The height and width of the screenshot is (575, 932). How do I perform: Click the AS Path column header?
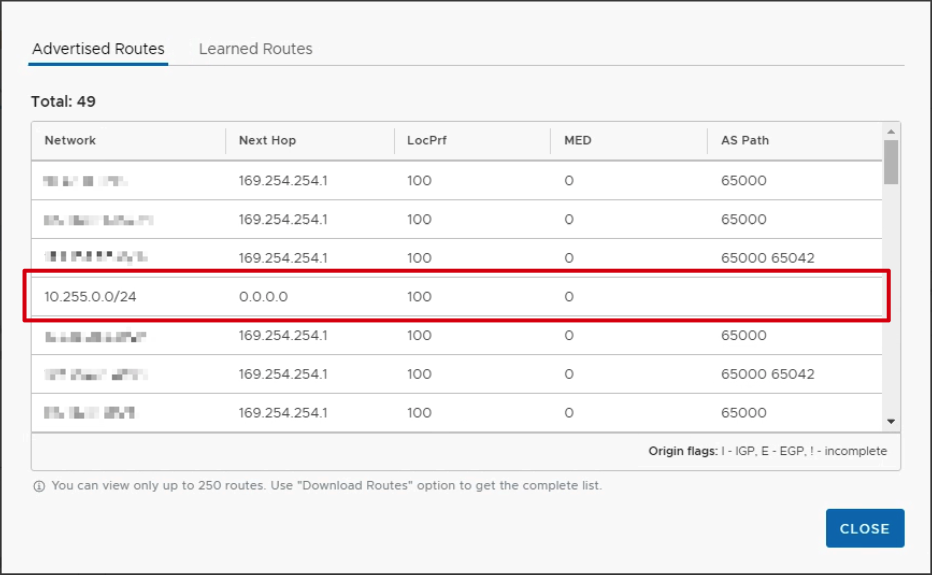[x=745, y=141]
